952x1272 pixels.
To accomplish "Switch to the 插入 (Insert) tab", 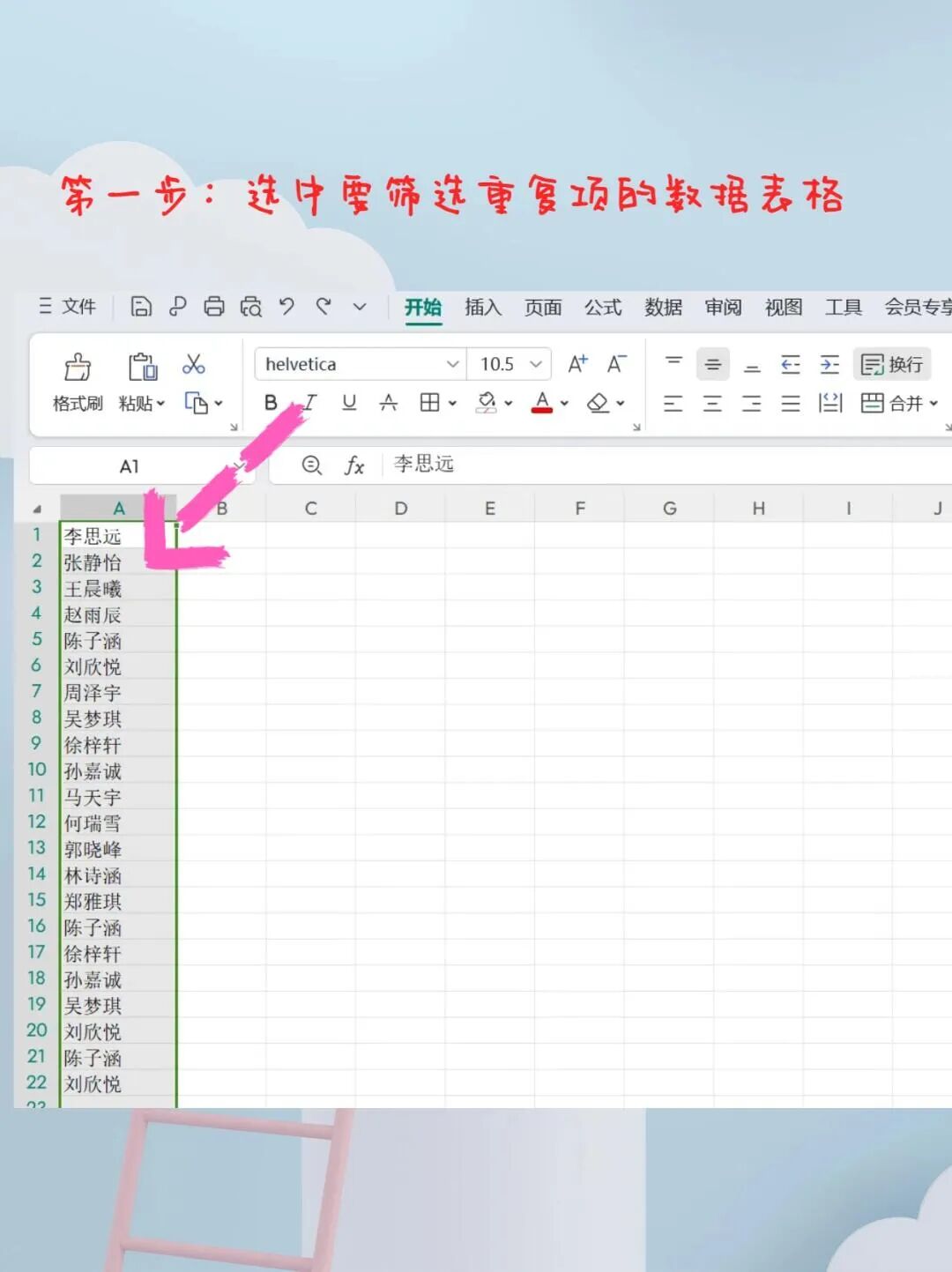I will [483, 307].
